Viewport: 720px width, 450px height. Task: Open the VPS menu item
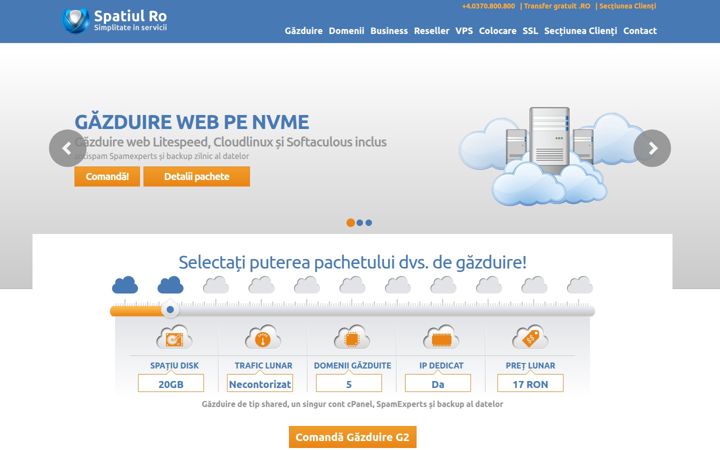pos(464,31)
